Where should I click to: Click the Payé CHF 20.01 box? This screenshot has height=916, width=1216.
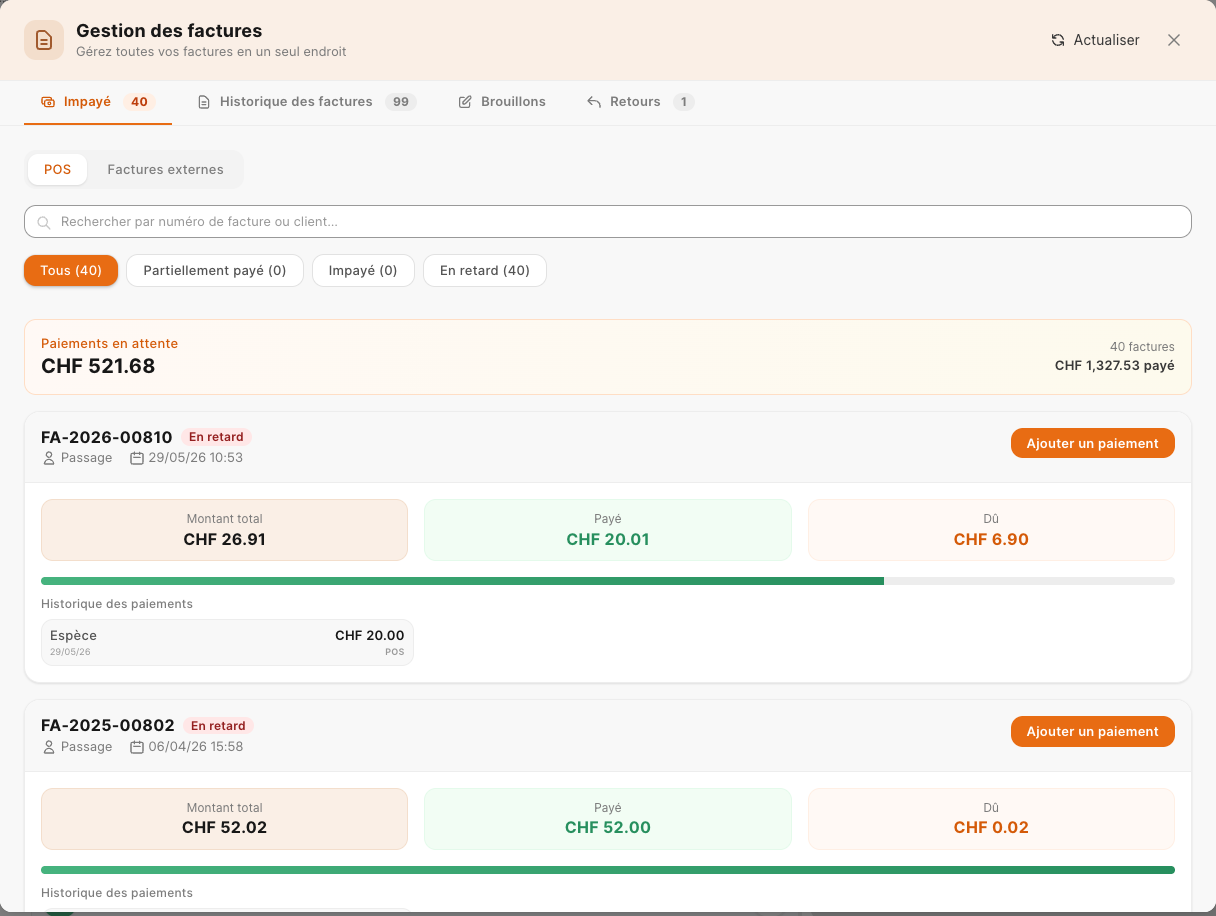(x=608, y=530)
